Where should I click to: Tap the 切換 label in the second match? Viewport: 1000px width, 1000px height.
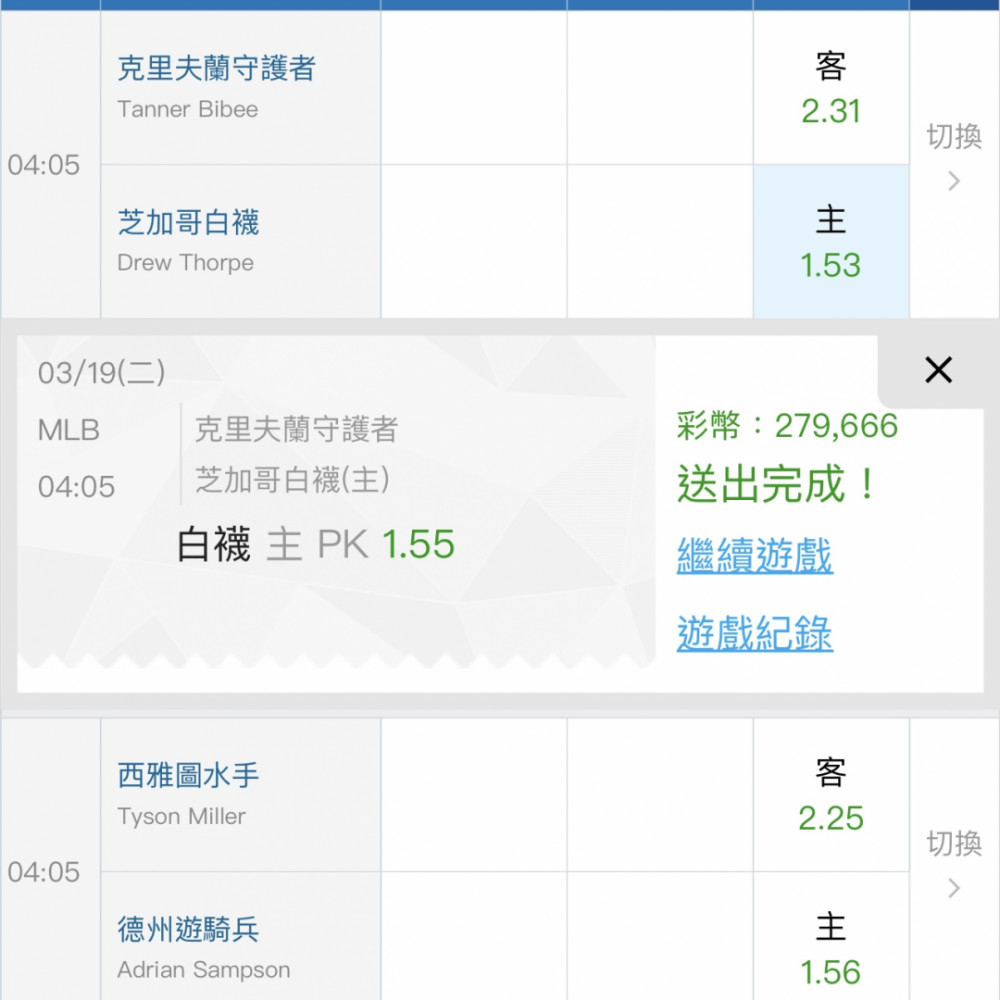pos(953,843)
